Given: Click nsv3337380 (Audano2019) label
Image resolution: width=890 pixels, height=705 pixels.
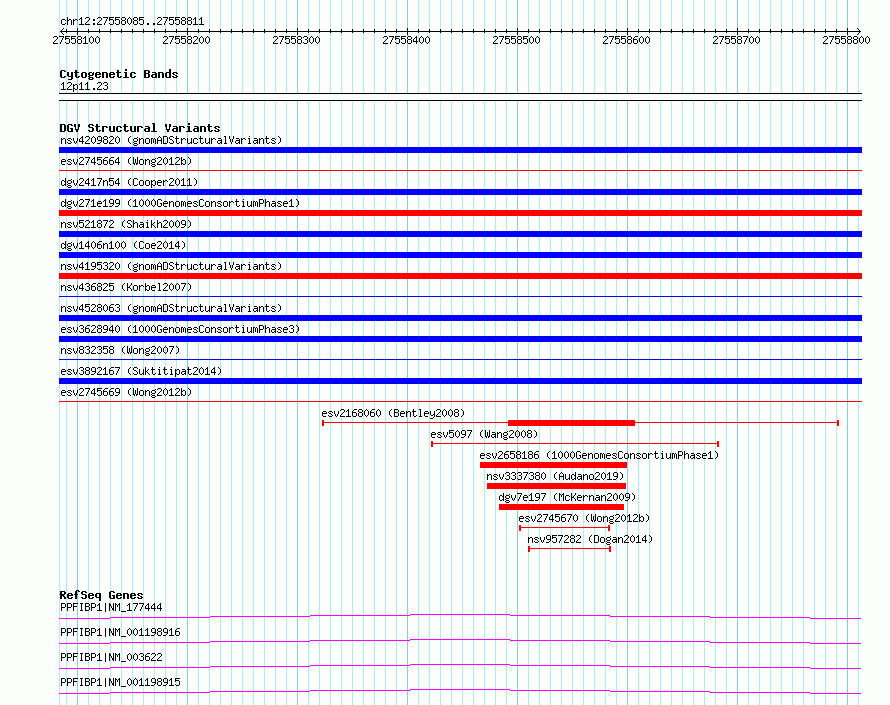Looking at the screenshot, I should tap(555, 476).
